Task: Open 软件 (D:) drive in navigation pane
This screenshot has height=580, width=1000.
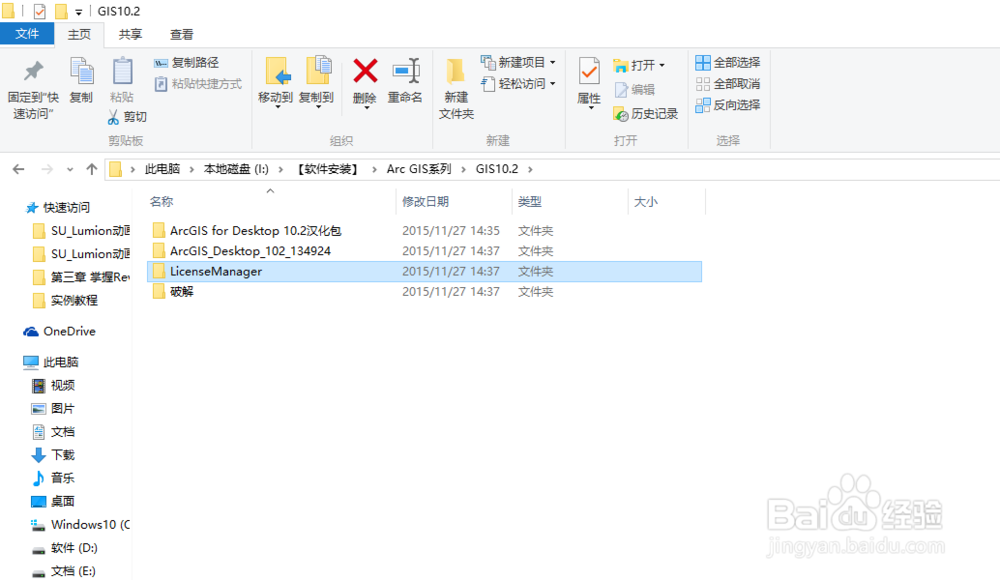Action: 65,547
